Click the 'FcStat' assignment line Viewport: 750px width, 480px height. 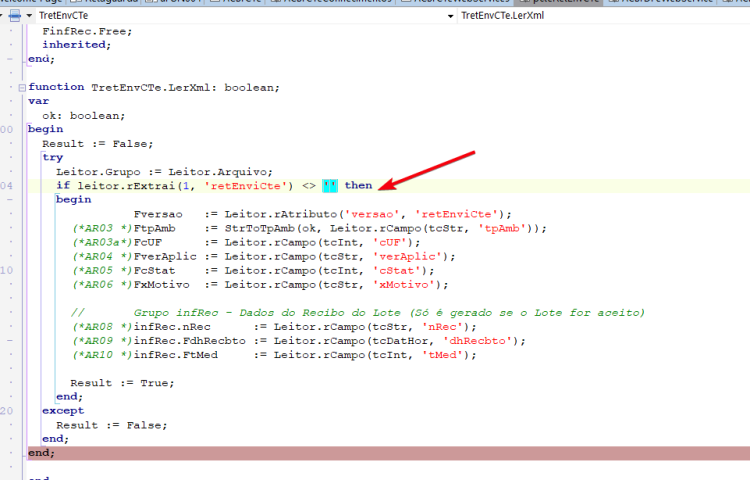pyautogui.click(x=254, y=270)
